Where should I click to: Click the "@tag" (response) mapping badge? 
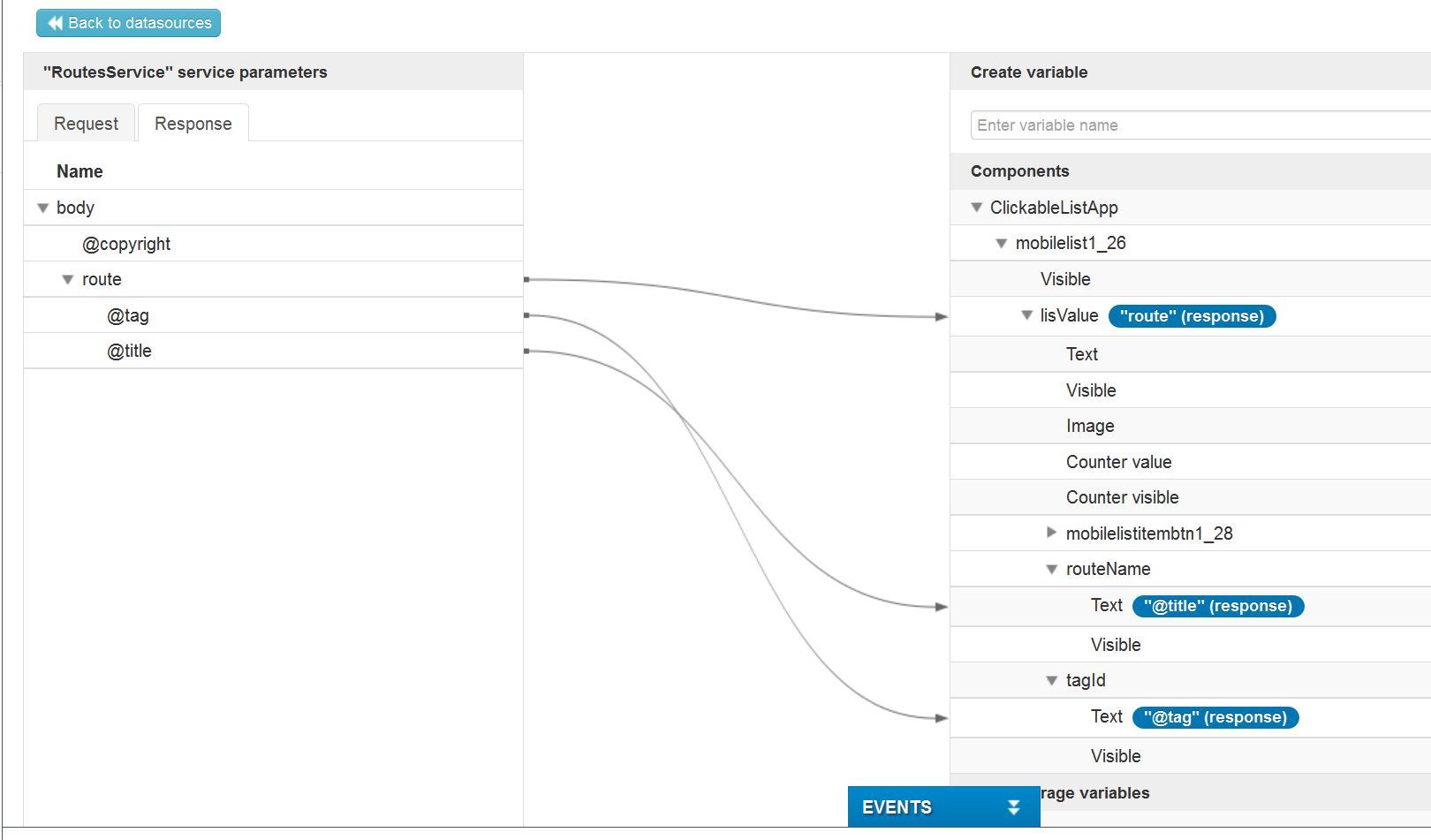(x=1215, y=717)
